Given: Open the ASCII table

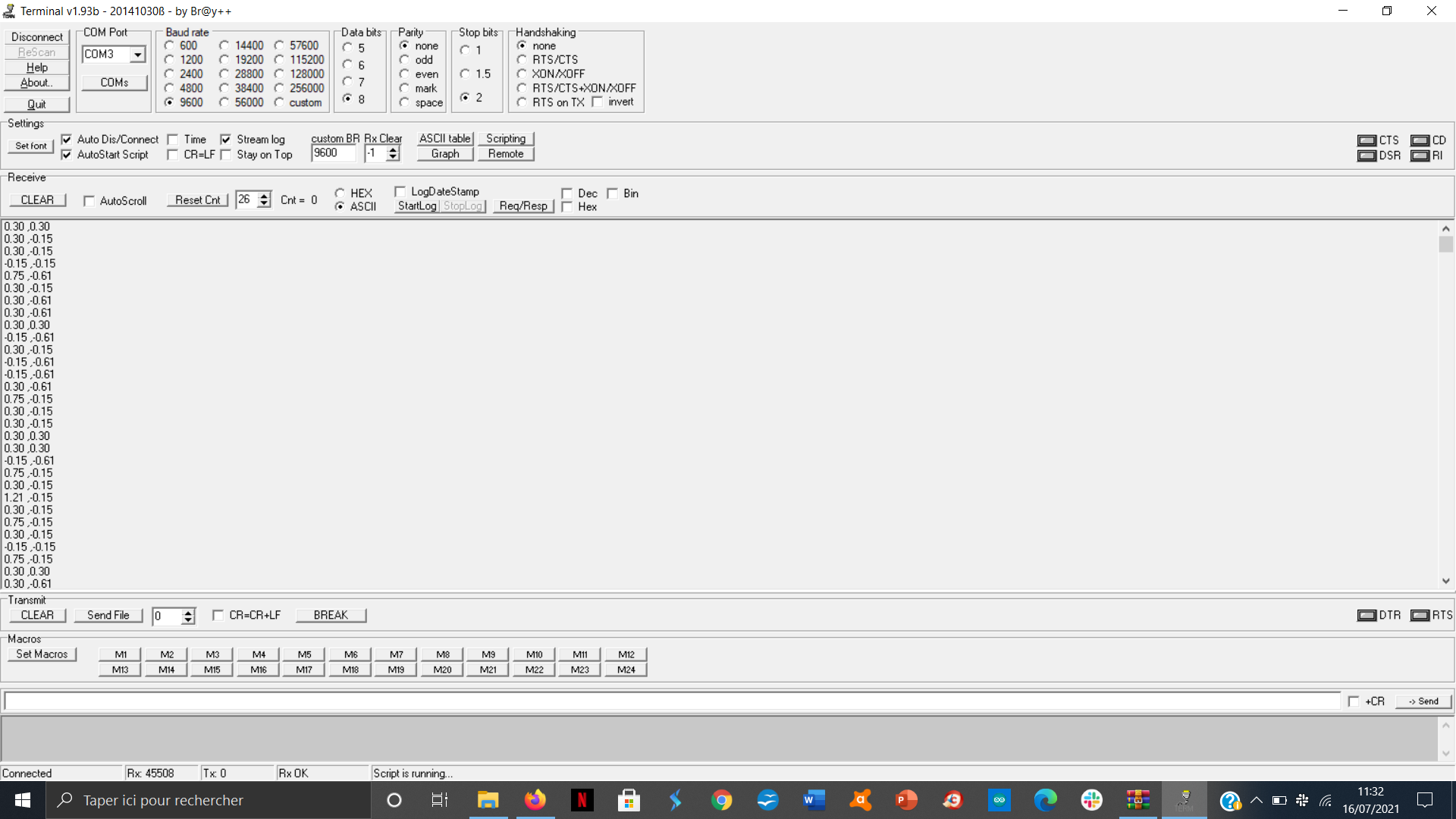Looking at the screenshot, I should click(x=445, y=139).
